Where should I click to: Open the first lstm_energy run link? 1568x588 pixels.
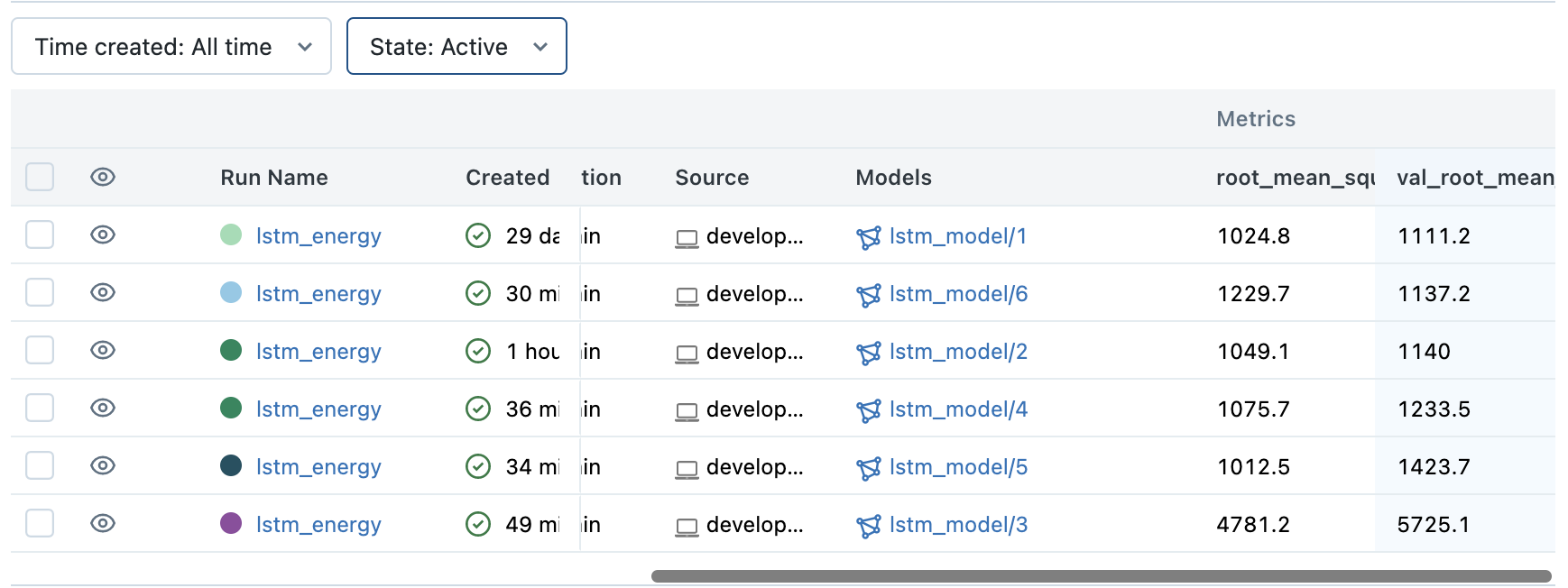point(318,236)
